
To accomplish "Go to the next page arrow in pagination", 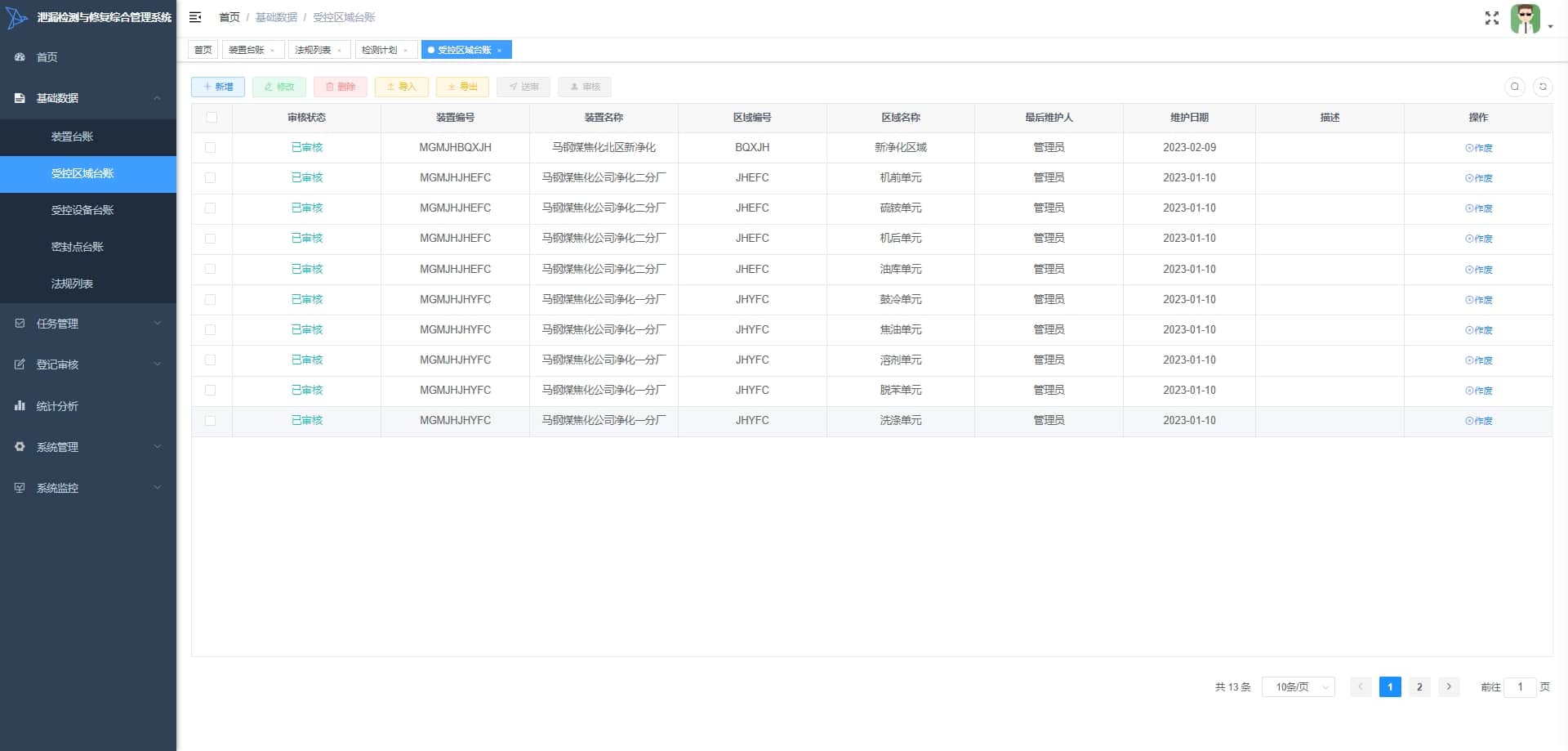I will [x=1449, y=686].
